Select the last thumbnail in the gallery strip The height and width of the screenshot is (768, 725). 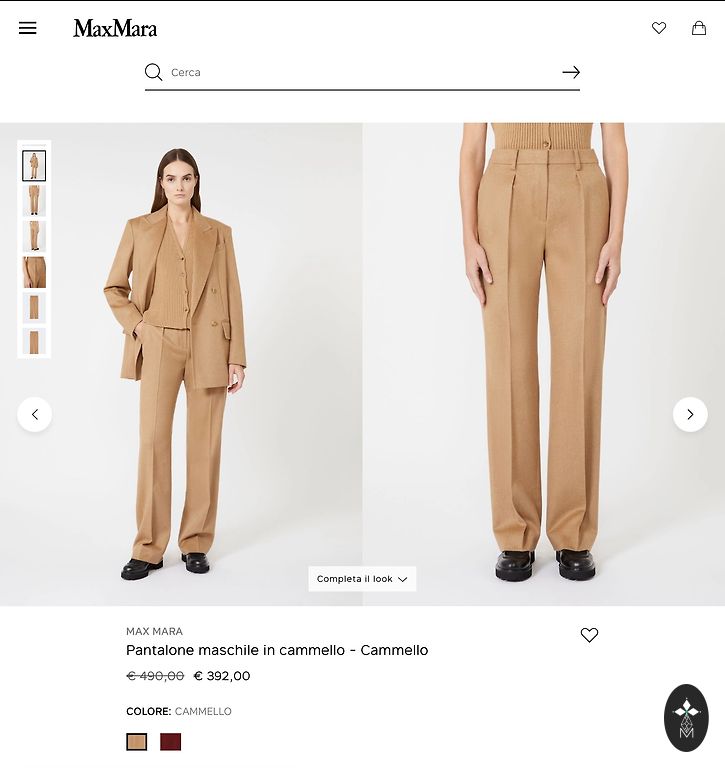point(34,341)
